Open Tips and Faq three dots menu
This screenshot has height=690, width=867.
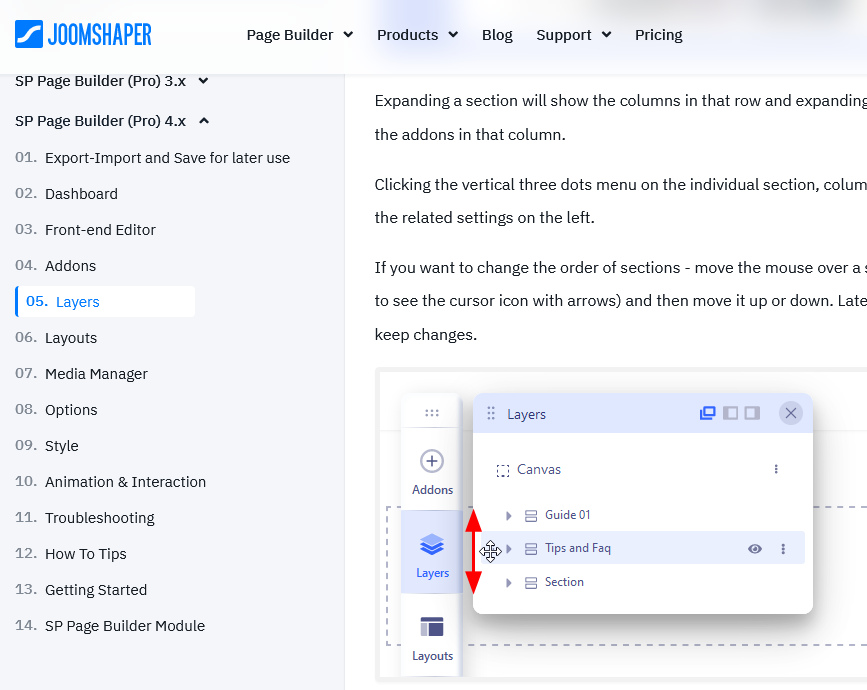[783, 548]
